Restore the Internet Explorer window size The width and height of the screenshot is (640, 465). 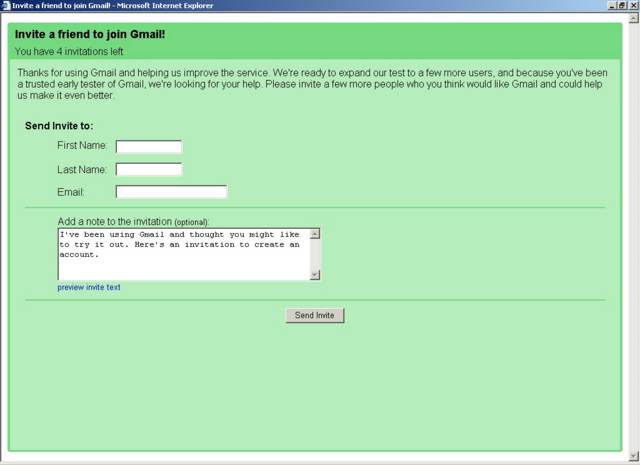[622, 6]
